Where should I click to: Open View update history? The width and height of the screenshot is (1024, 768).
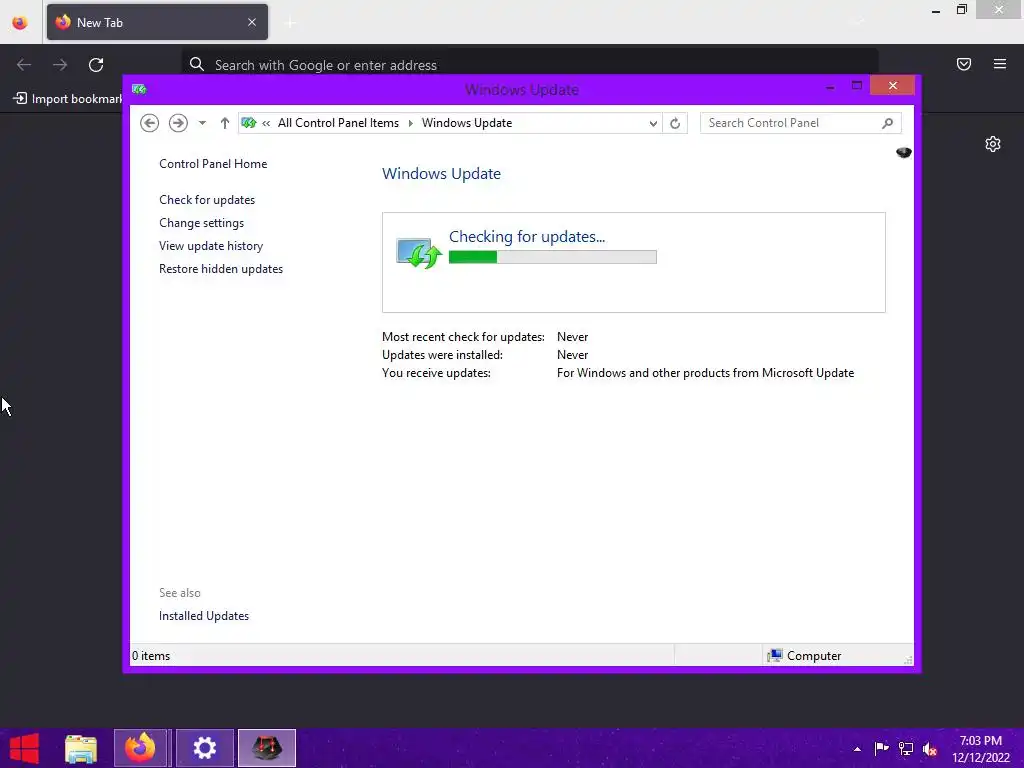(211, 246)
